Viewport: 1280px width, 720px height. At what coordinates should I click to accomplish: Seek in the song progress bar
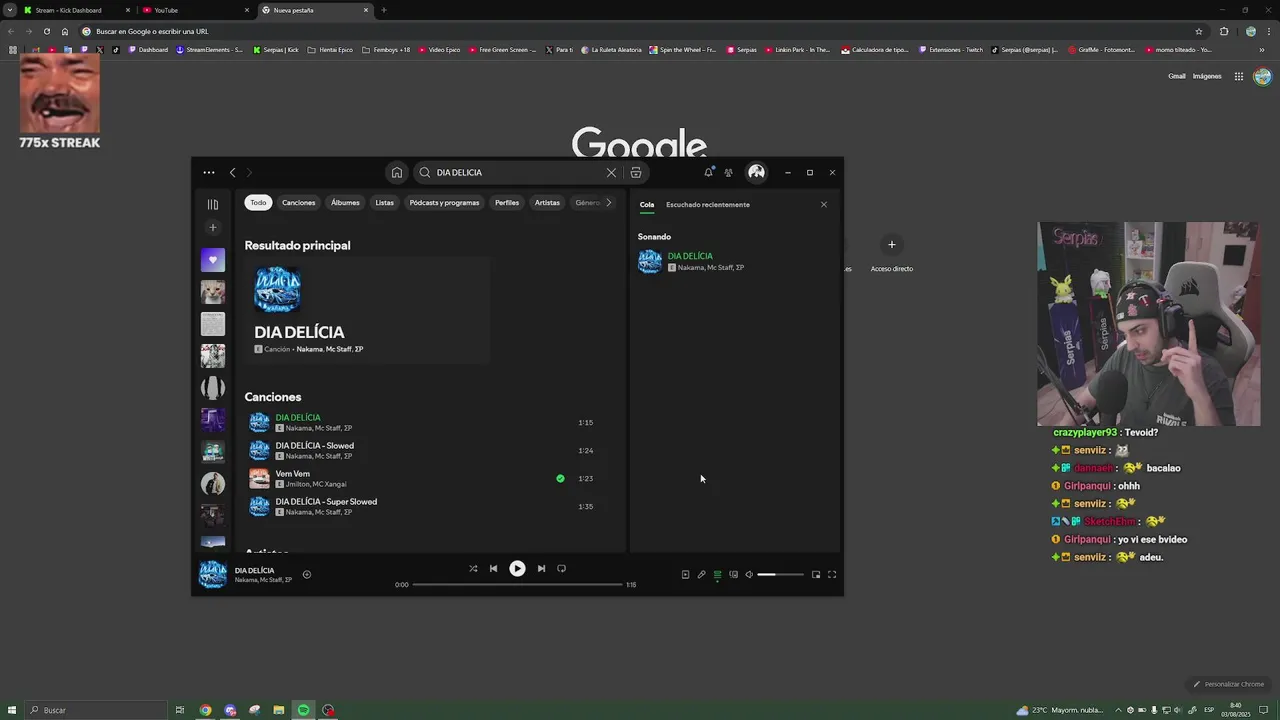[x=517, y=584]
